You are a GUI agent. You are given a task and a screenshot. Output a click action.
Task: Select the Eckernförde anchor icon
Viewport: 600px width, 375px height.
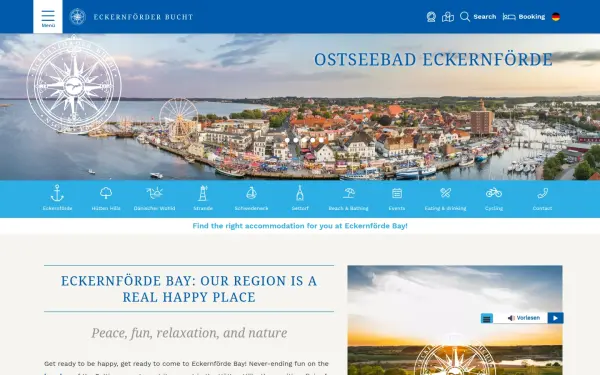pos(57,193)
